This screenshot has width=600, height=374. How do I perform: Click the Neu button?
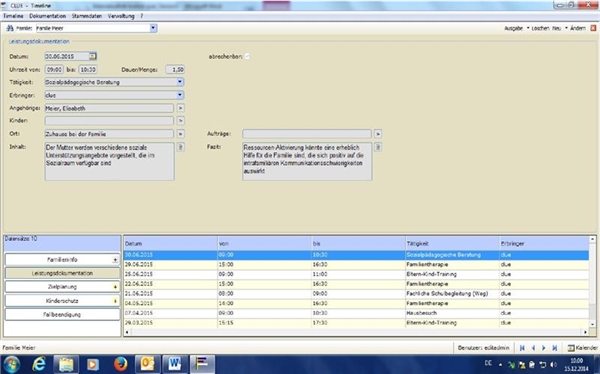556,28
